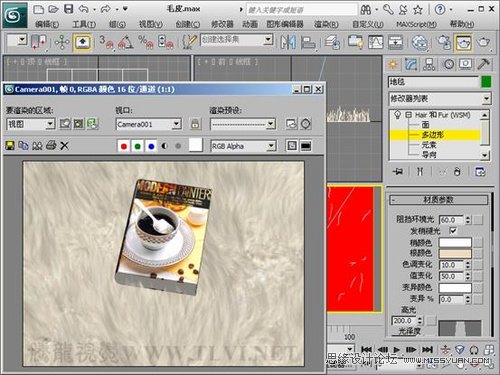Print the rendered image

pos(51,145)
